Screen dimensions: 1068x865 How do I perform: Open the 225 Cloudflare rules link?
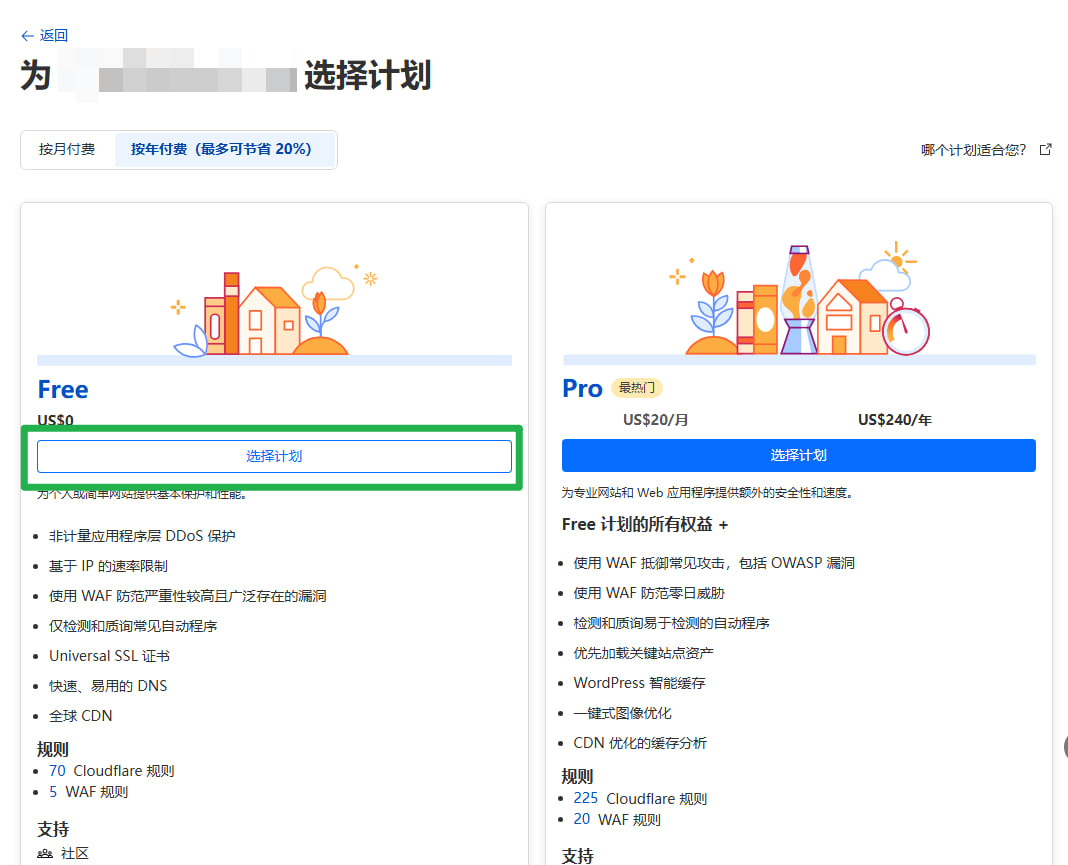click(x=586, y=798)
